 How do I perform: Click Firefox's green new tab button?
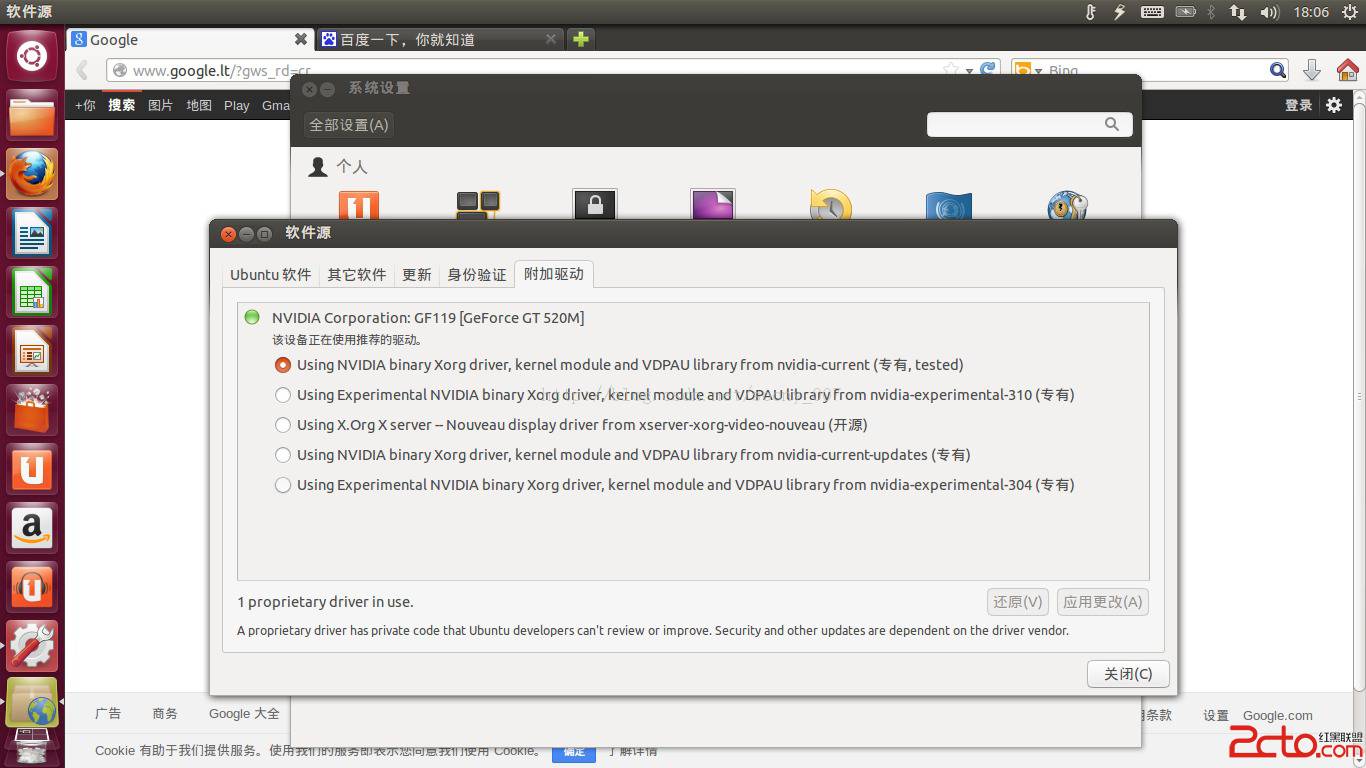coord(580,39)
